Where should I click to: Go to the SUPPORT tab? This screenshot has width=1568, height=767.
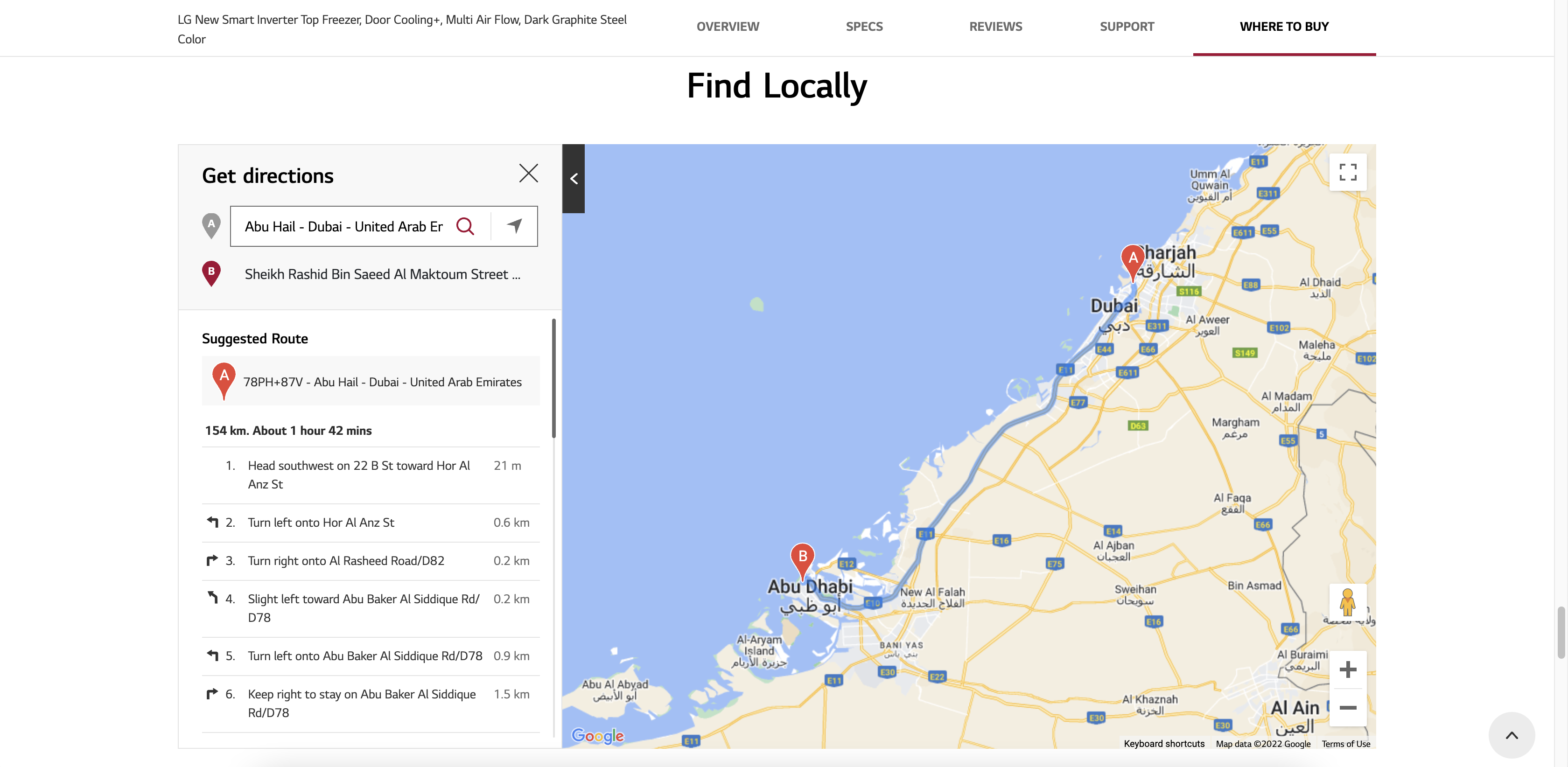point(1127,27)
